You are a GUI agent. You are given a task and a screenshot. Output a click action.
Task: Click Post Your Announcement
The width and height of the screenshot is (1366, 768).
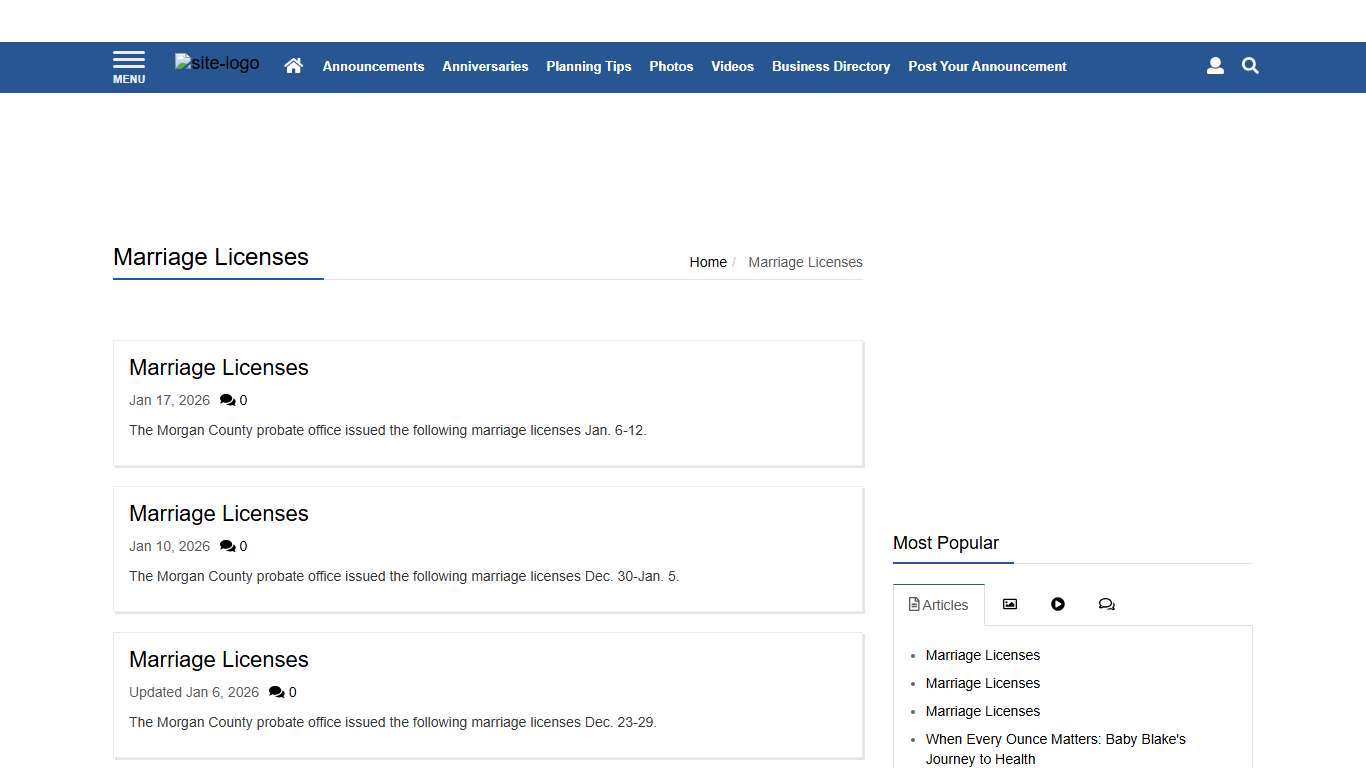[987, 66]
